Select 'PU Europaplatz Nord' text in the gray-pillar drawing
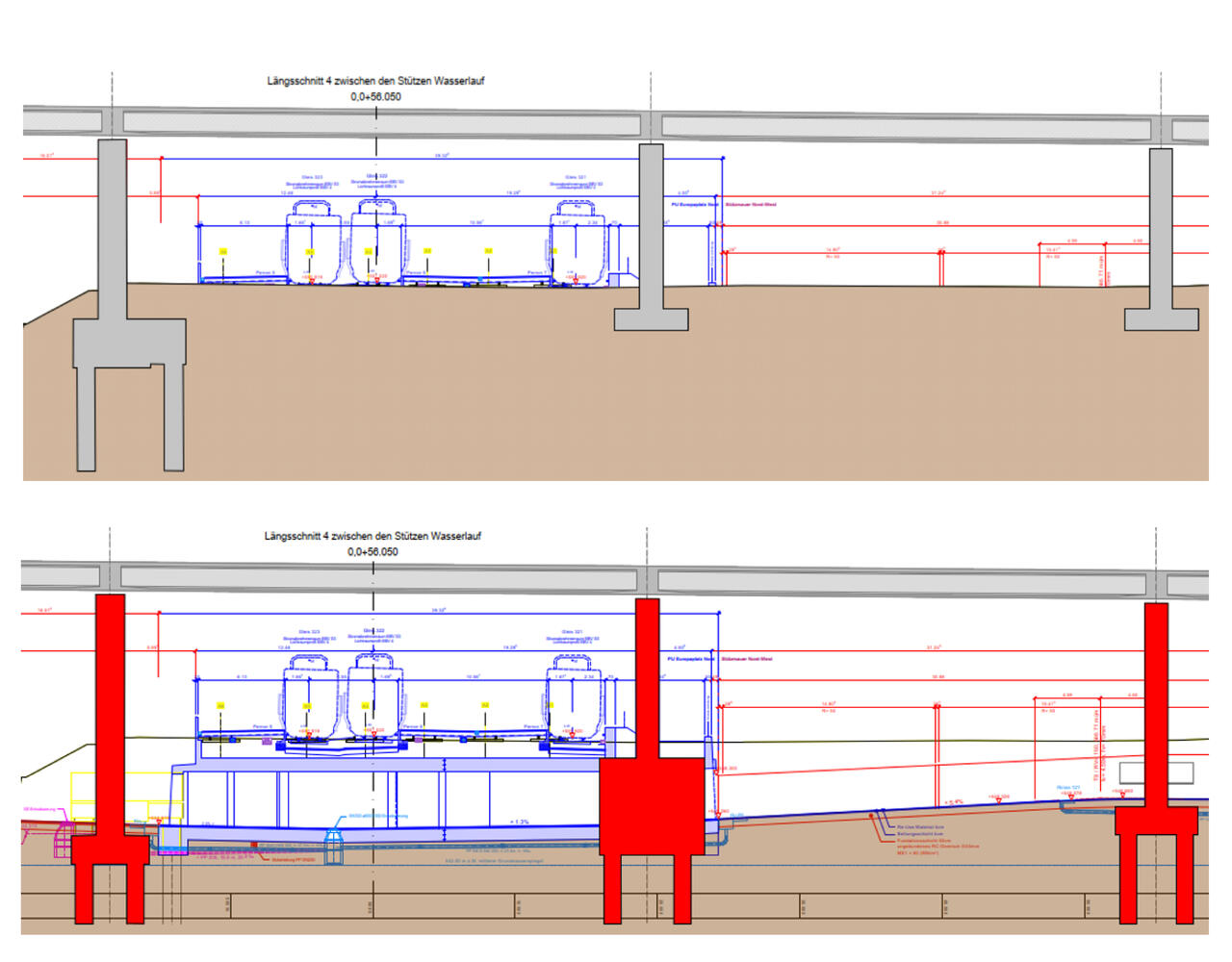Image resolution: width=1232 pixels, height=962 pixels. coord(695,205)
